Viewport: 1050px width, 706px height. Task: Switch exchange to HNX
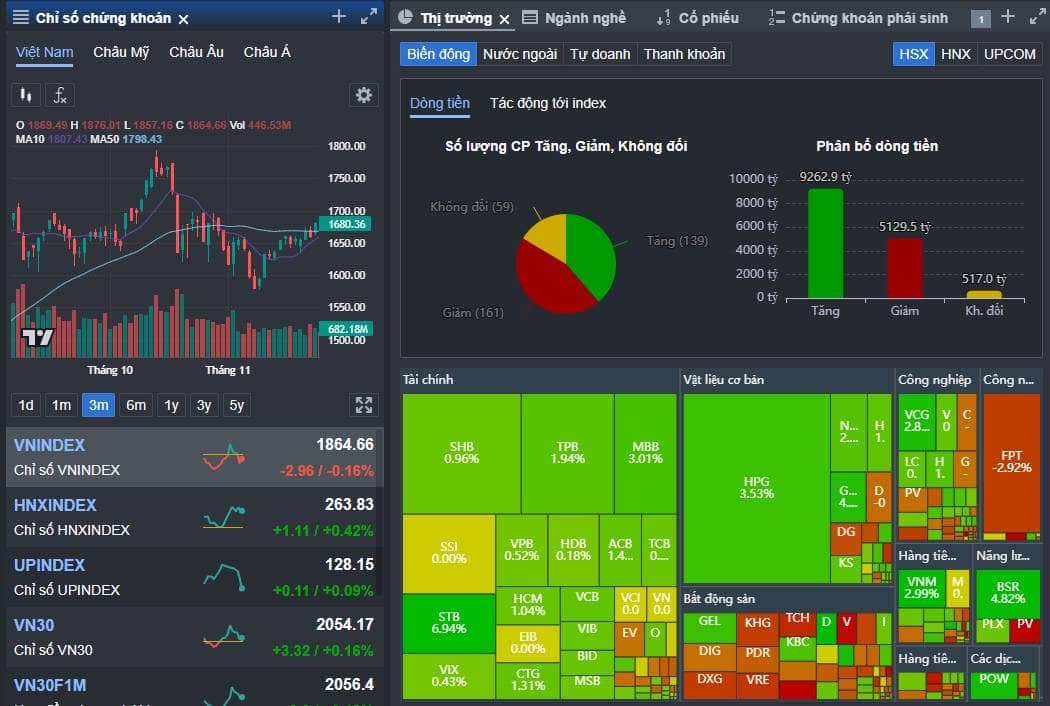(x=956, y=54)
